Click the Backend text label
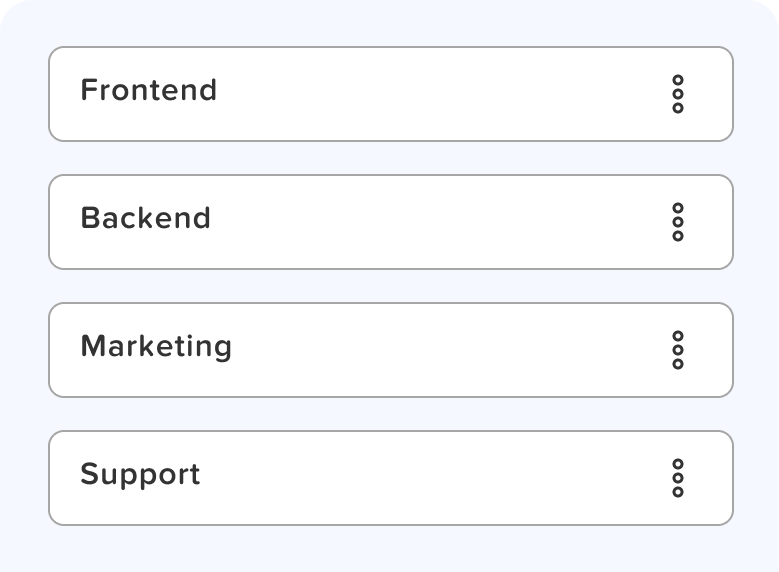Screen dimensions: 779x572 coord(145,218)
